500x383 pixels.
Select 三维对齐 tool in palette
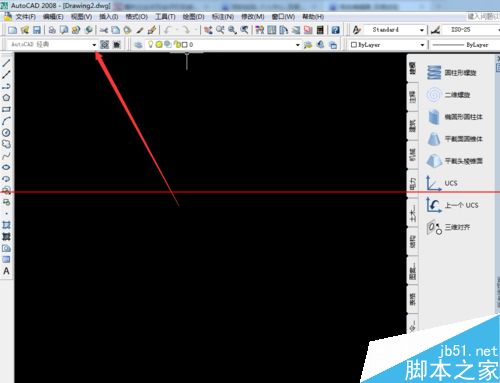point(448,227)
